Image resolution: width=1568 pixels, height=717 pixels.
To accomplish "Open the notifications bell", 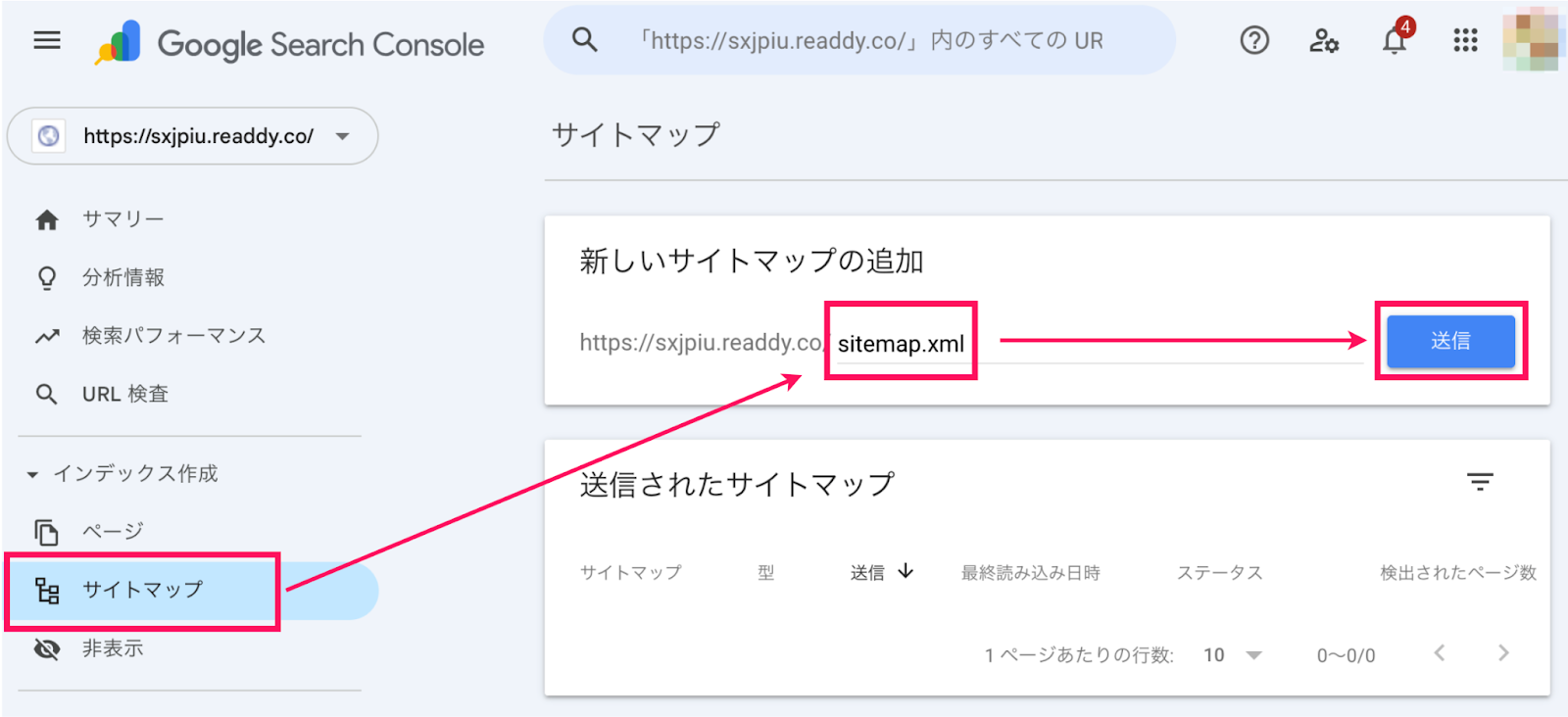I will point(1395,40).
